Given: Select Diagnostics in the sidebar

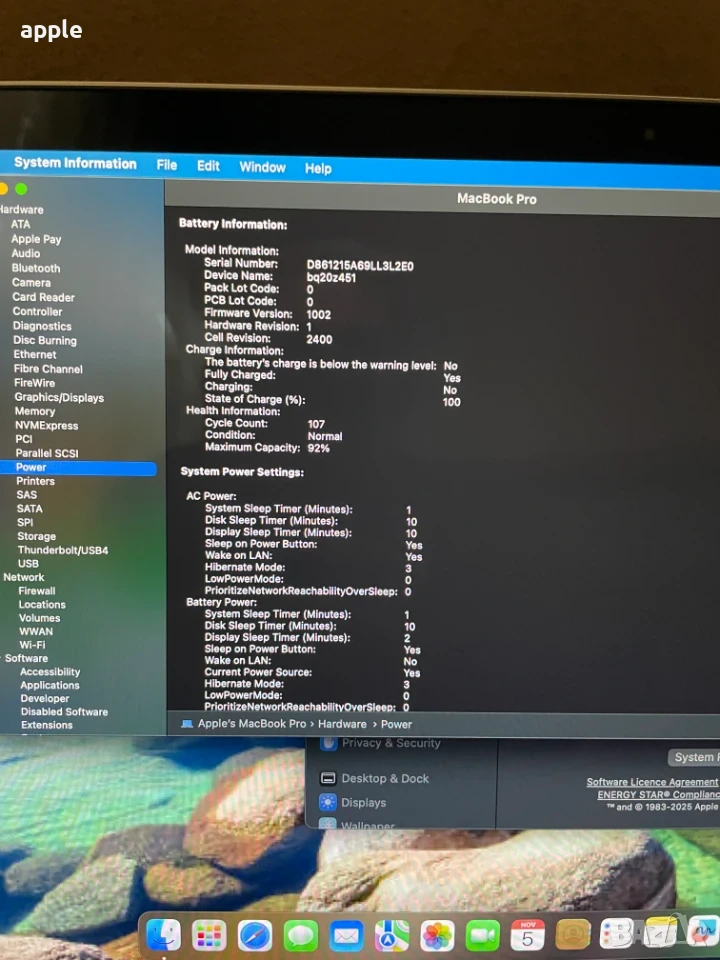Looking at the screenshot, I should (x=42, y=326).
